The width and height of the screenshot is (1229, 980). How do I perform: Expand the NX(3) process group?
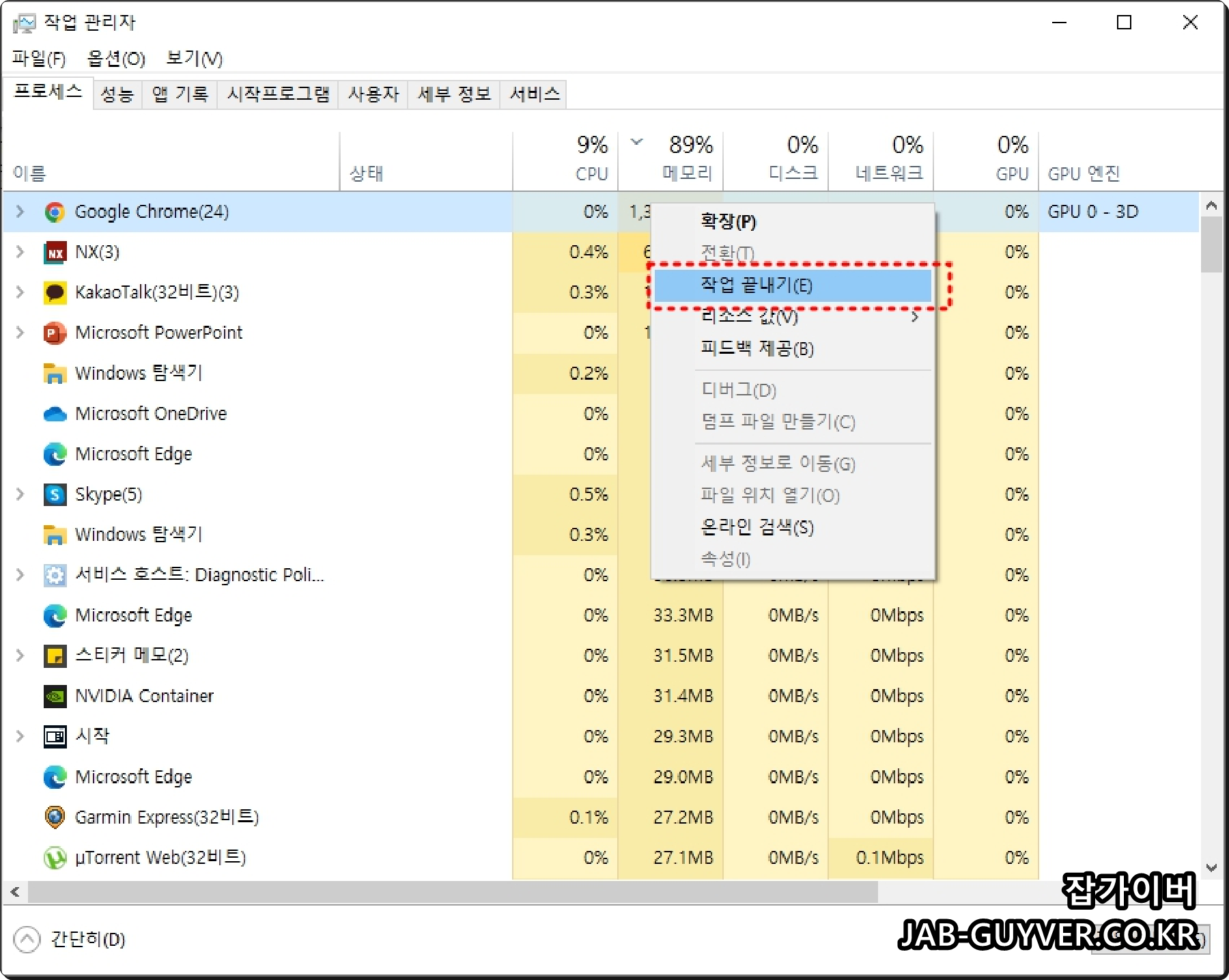pyautogui.click(x=20, y=252)
